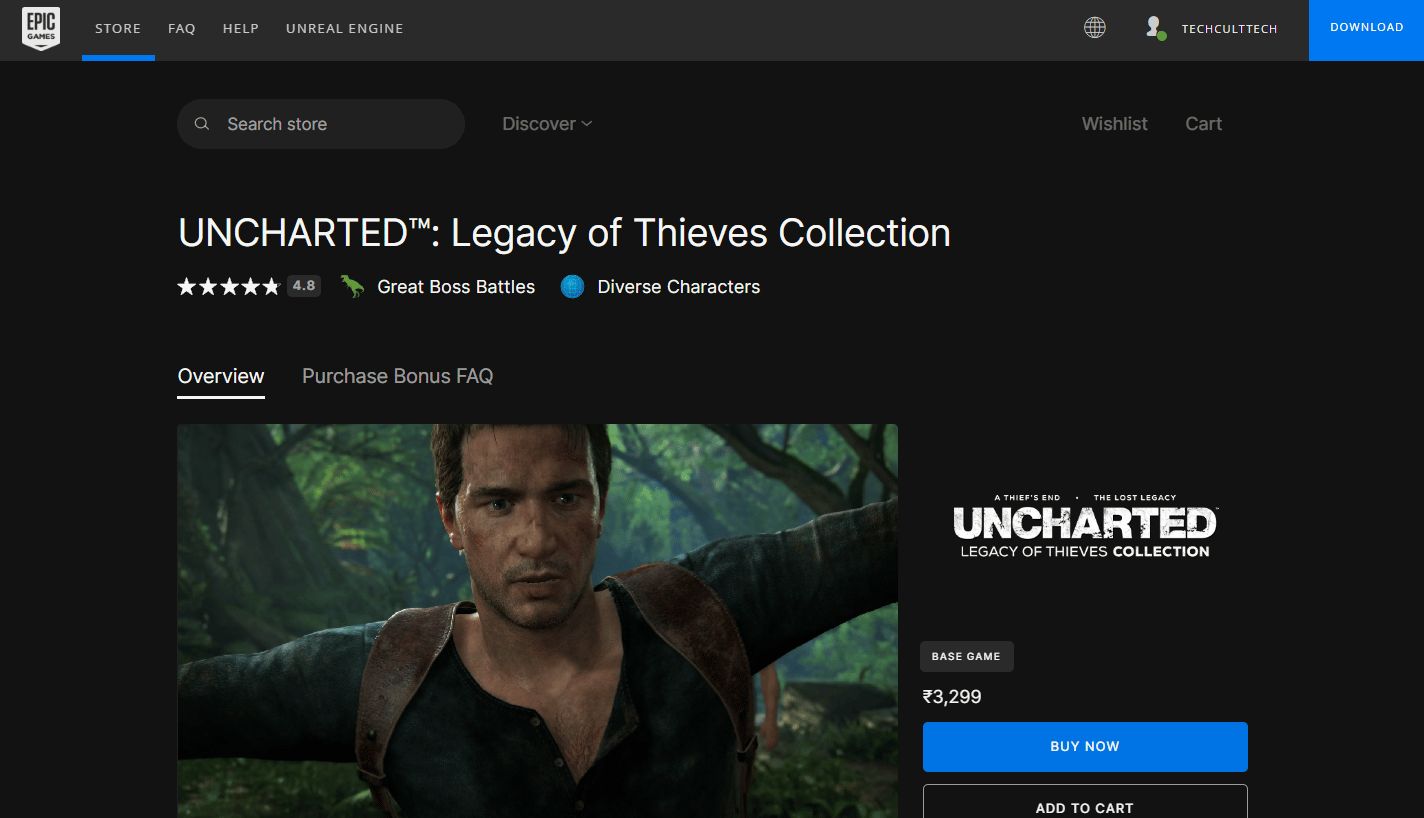Image resolution: width=1424 pixels, height=818 pixels.
Task: Open the Unreal Engine link
Action: [x=345, y=29]
